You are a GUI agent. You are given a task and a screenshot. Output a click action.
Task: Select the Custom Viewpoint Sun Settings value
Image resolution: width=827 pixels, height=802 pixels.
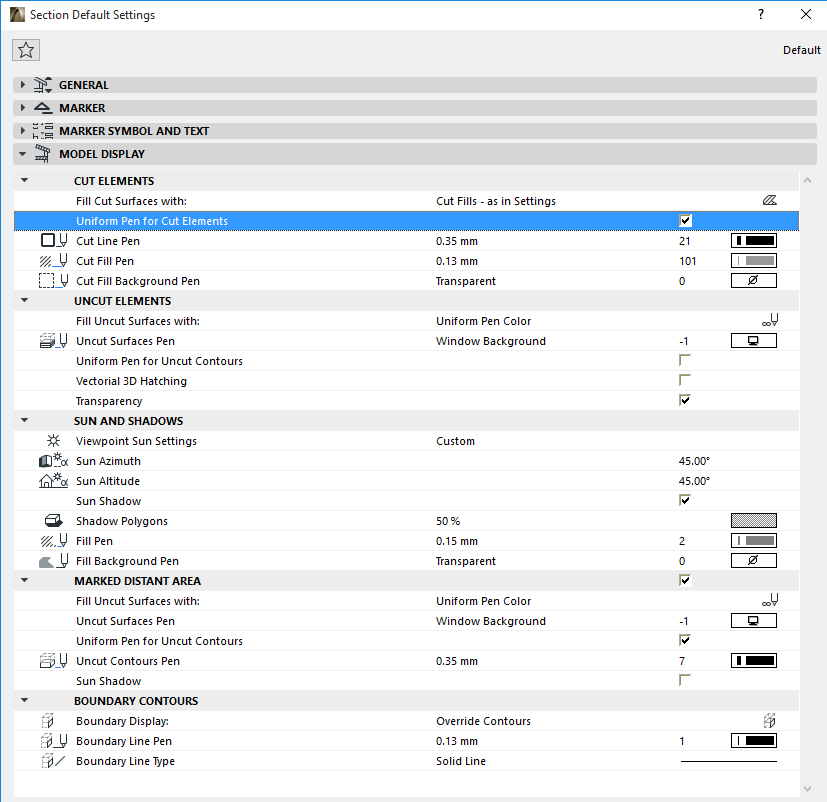(x=455, y=441)
